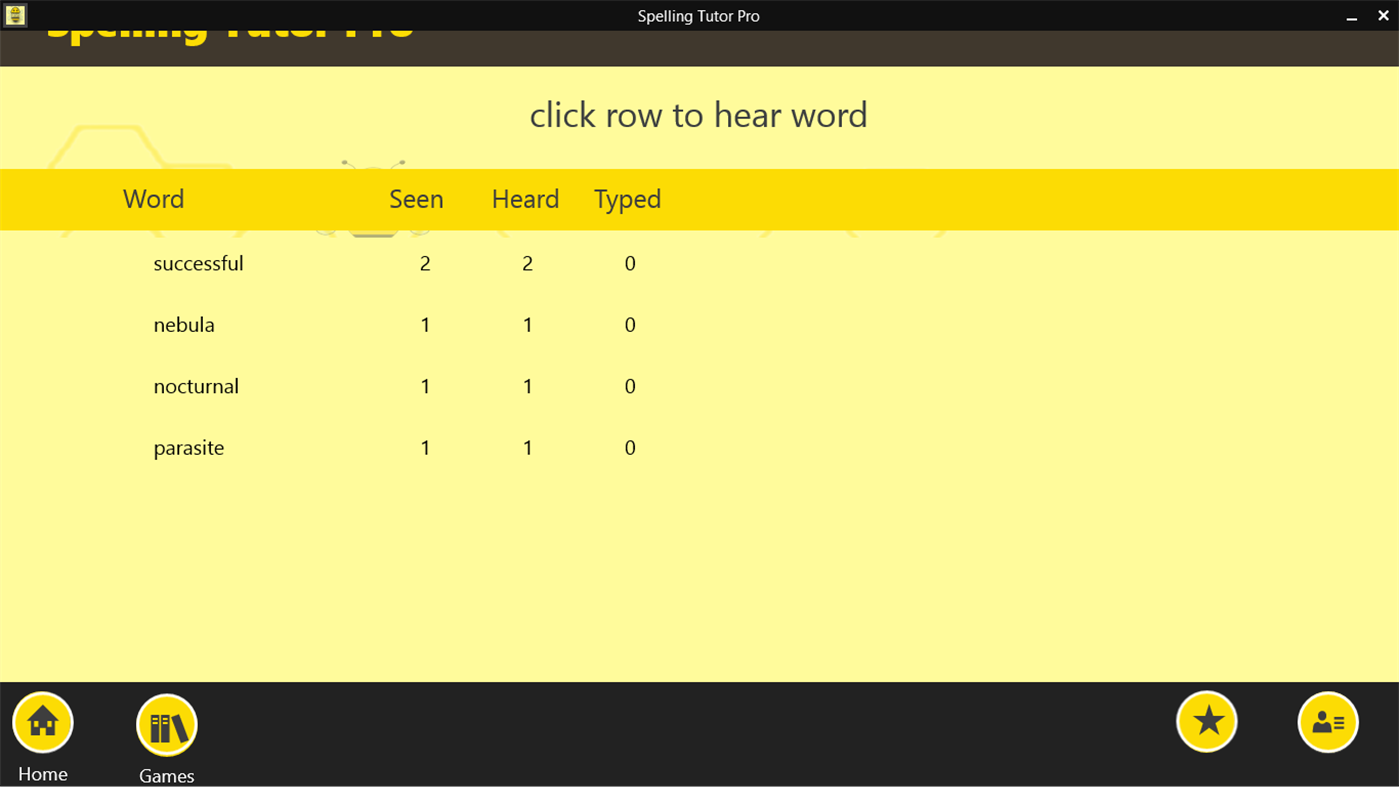Sort by the Seen column header
This screenshot has width=1399, height=787.
pos(416,199)
